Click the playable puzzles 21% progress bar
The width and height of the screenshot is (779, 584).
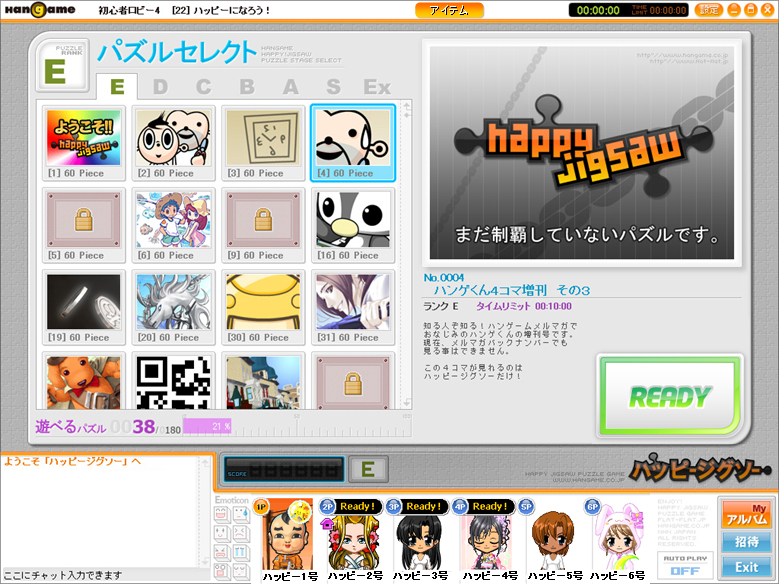coord(297,426)
